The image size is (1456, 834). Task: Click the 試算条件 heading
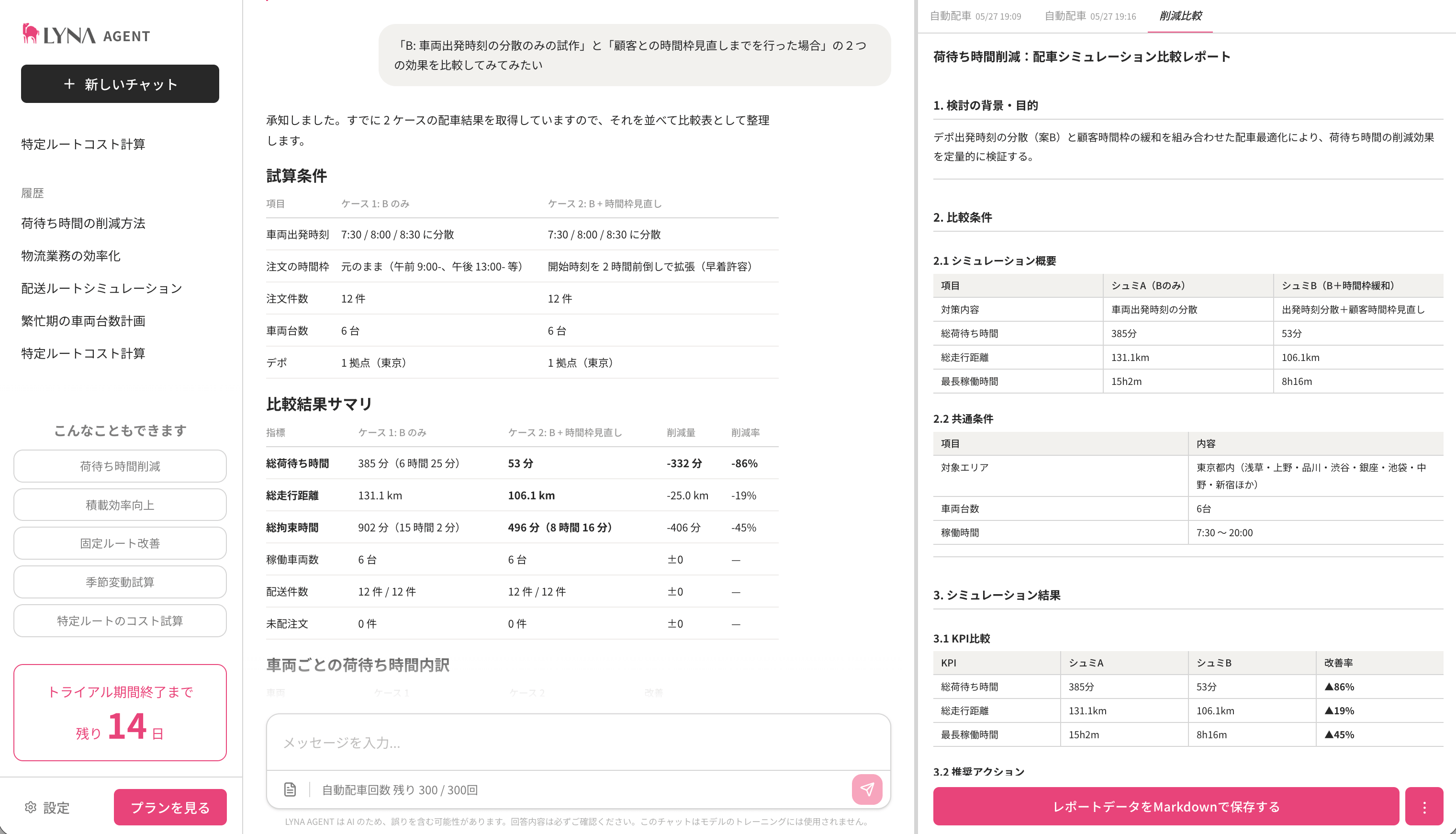[x=297, y=175]
